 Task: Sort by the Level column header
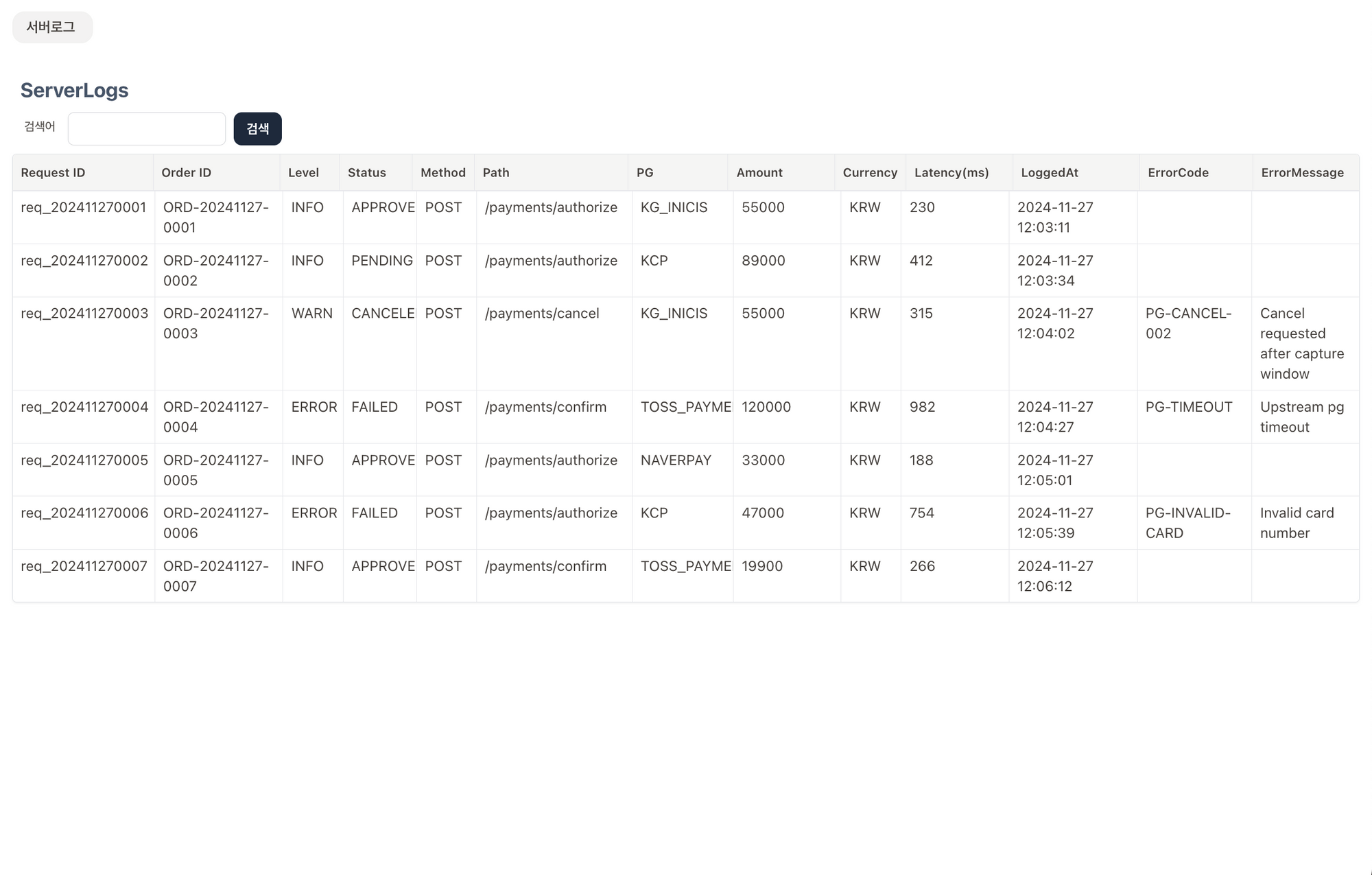coord(303,173)
